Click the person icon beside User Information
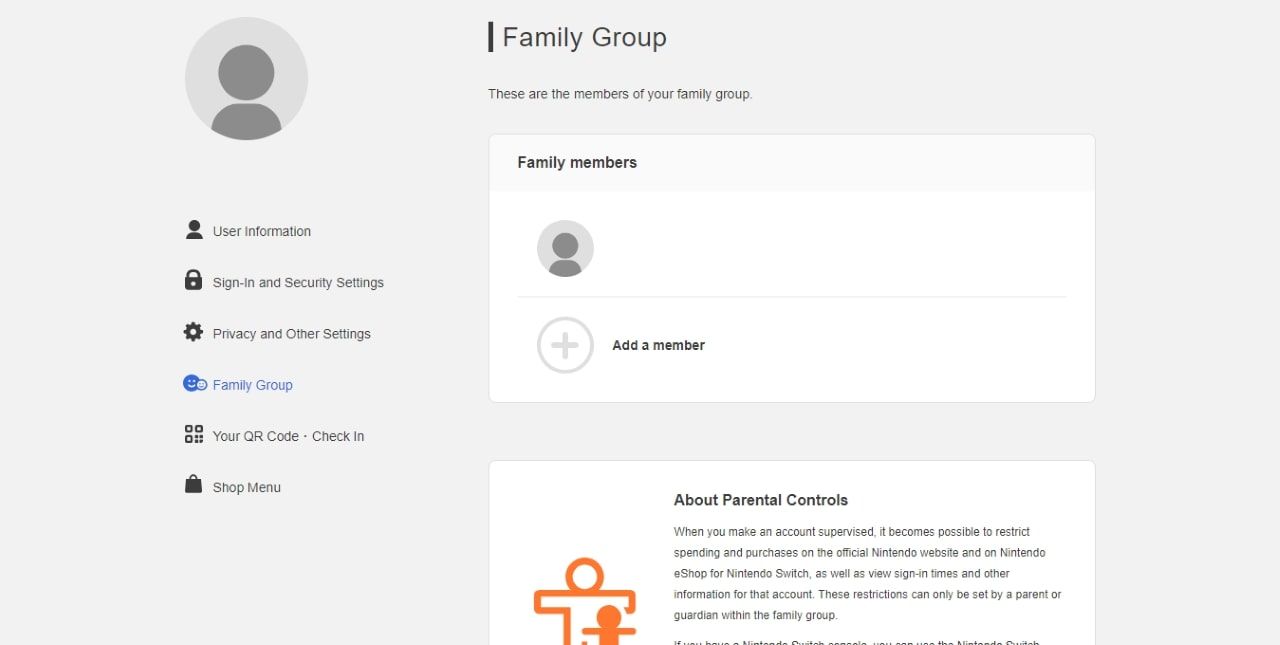 tap(193, 229)
